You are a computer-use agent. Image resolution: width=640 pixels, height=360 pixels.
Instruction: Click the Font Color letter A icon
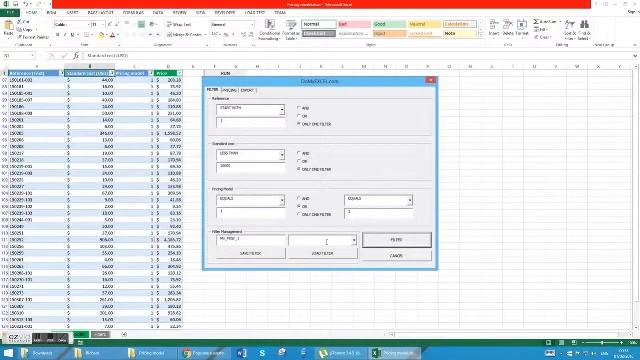point(113,36)
